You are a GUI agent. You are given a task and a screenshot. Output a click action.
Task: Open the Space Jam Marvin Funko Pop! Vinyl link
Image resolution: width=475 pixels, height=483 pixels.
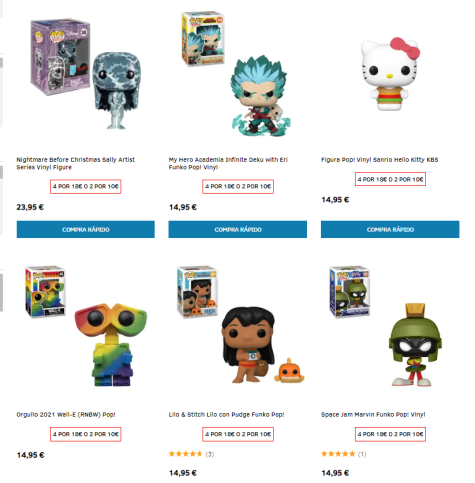(373, 415)
